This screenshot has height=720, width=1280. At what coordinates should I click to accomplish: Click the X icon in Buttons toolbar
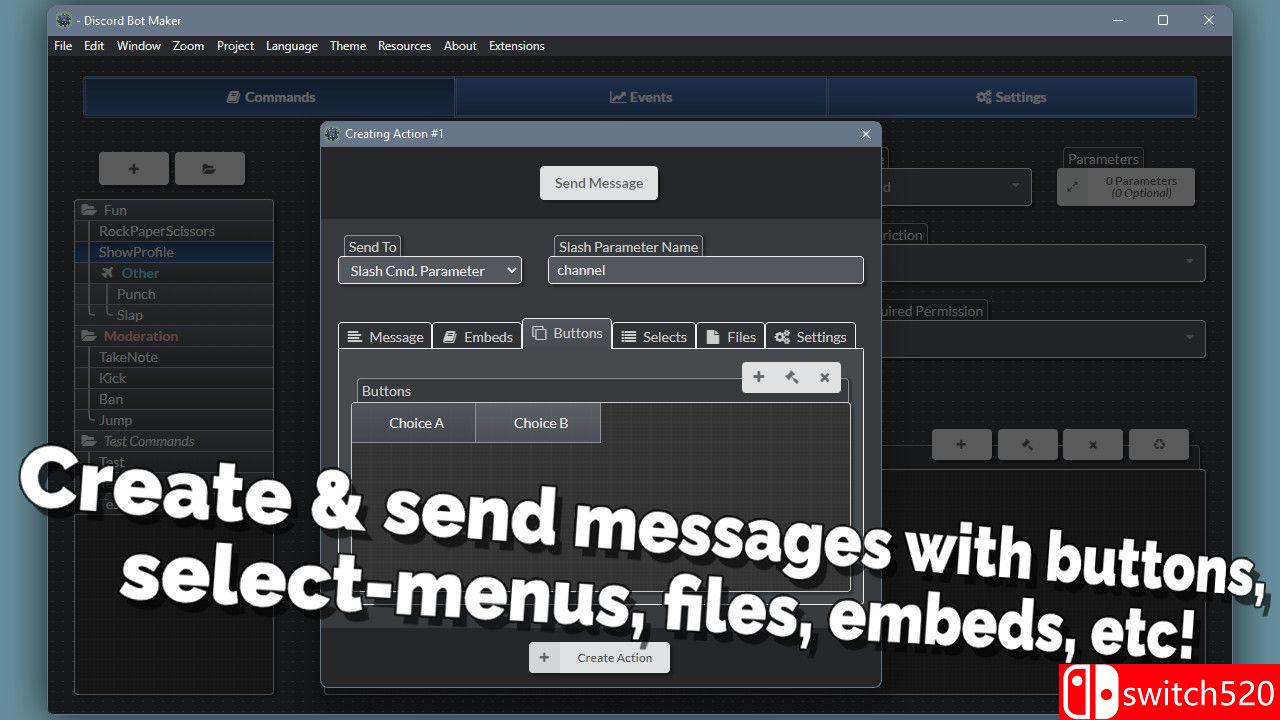pos(824,377)
